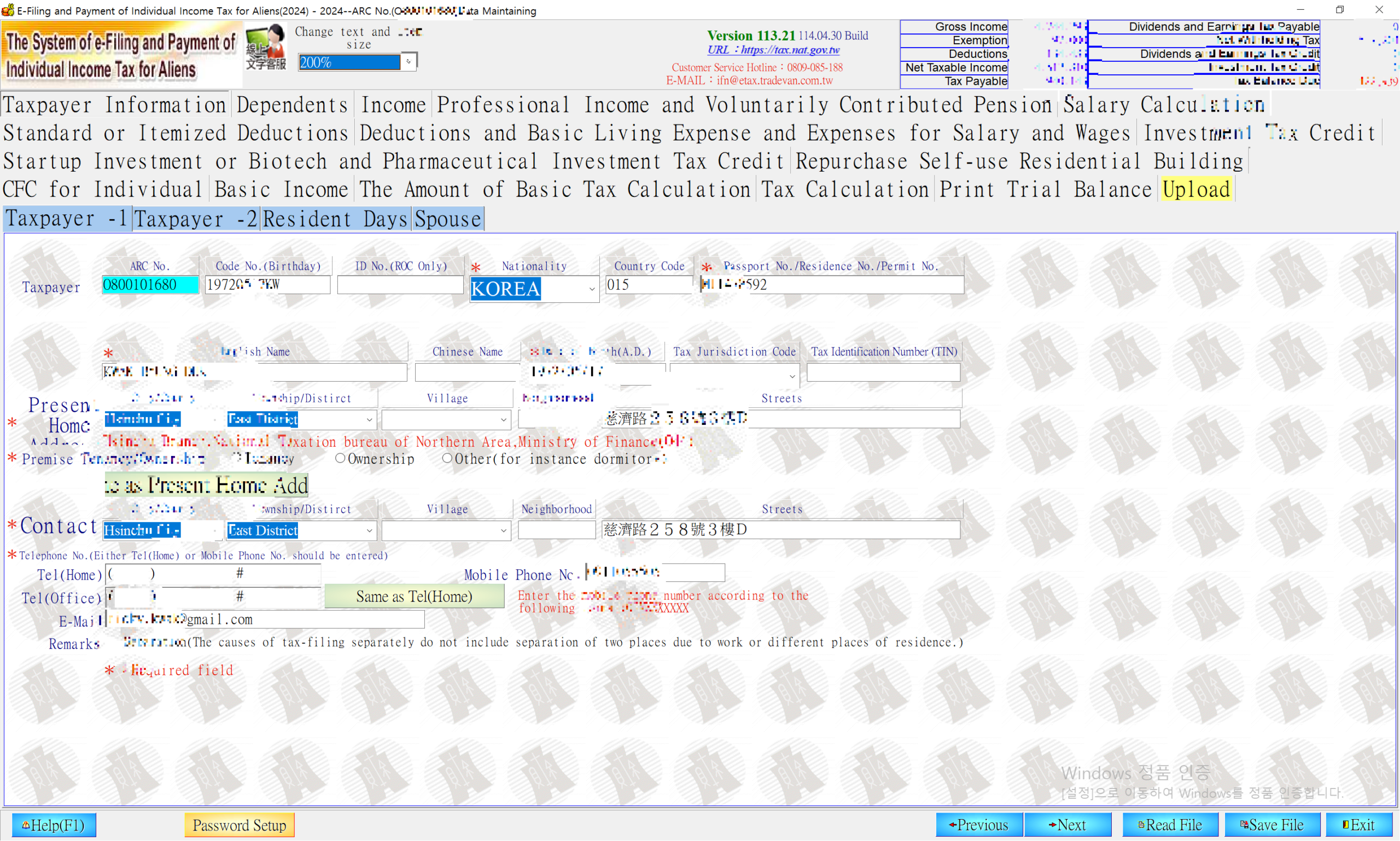This screenshot has width=1400, height=841.
Task: Click the Tax Identification Number input field
Action: 883,372
